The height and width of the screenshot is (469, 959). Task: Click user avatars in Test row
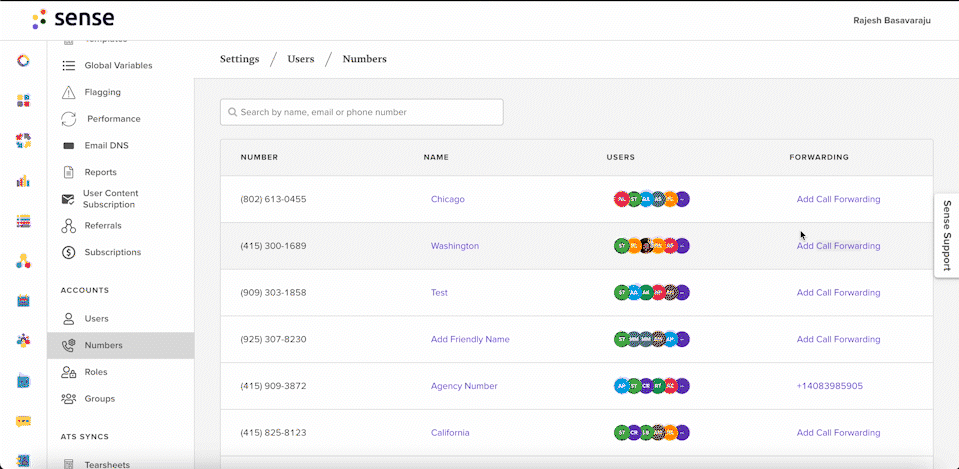coord(652,293)
